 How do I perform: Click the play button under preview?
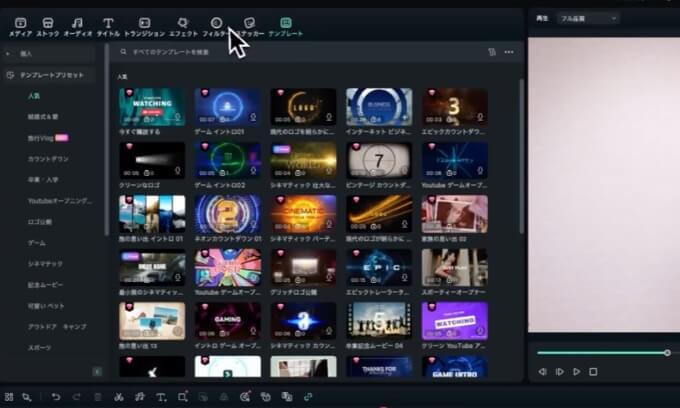click(576, 371)
